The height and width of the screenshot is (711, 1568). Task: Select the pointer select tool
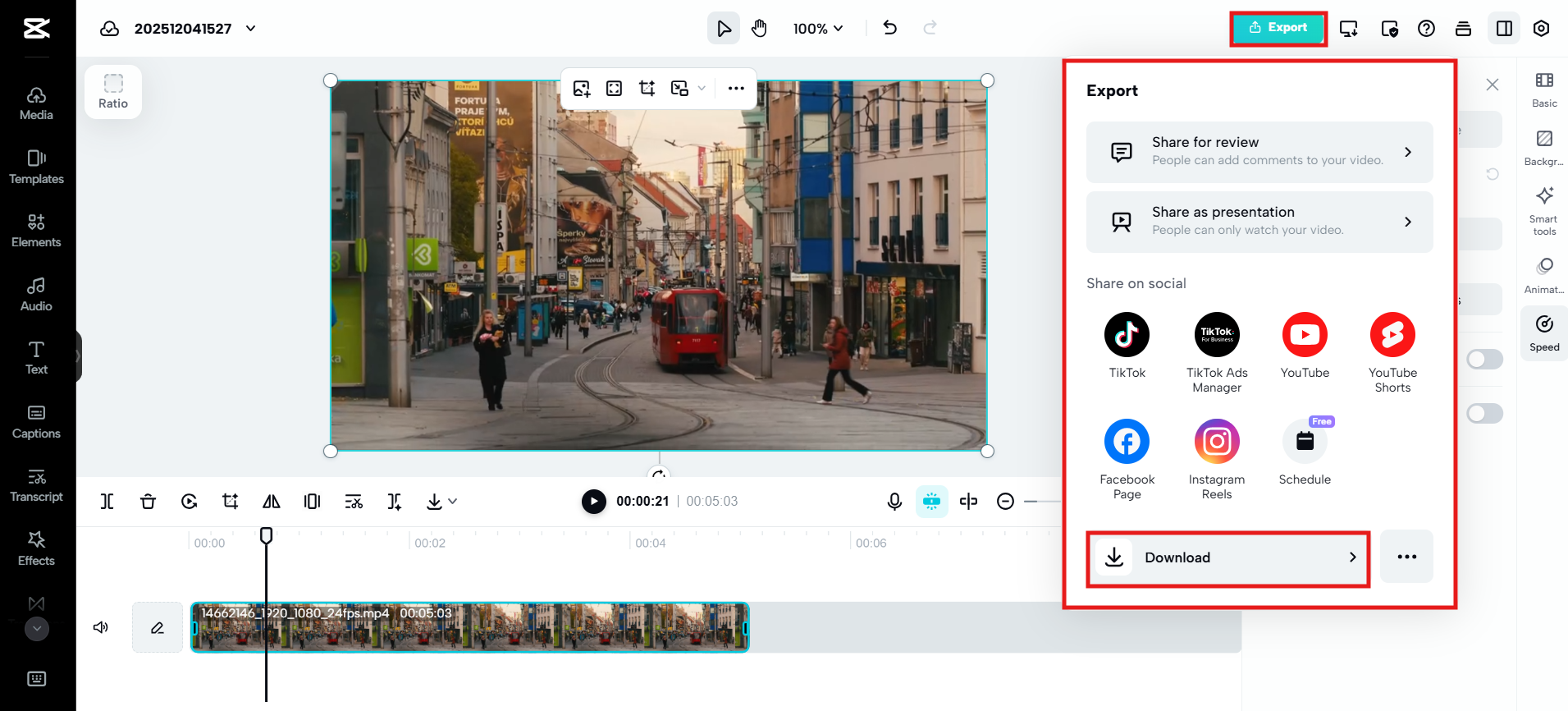(724, 29)
